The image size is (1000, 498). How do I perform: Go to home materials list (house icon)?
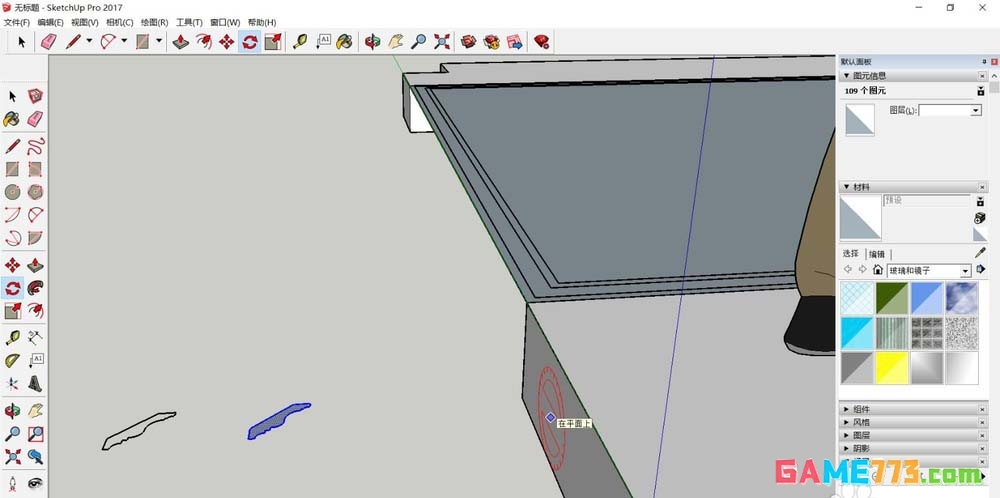tap(878, 270)
